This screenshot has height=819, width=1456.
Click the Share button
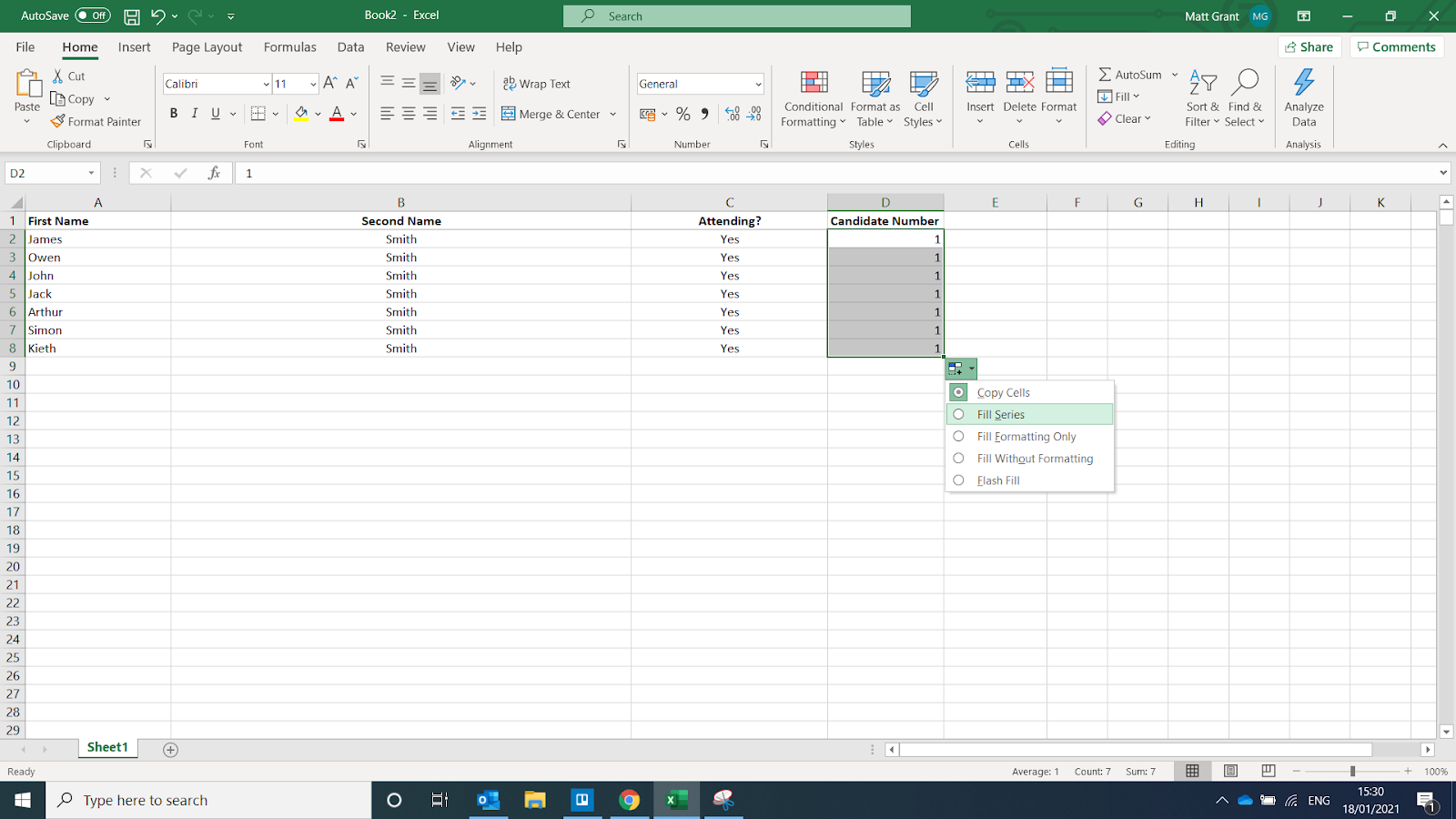pos(1309,47)
